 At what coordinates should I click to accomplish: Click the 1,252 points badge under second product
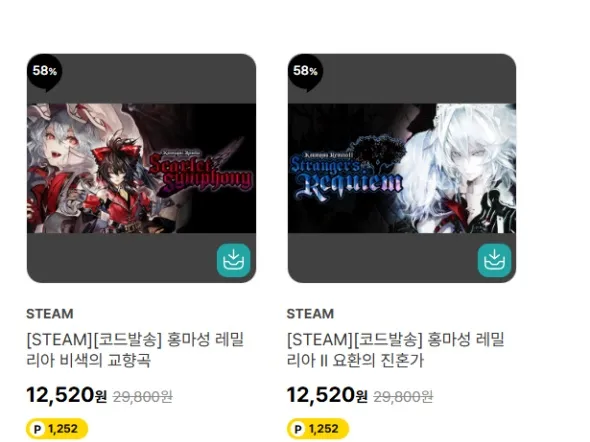click(318, 429)
